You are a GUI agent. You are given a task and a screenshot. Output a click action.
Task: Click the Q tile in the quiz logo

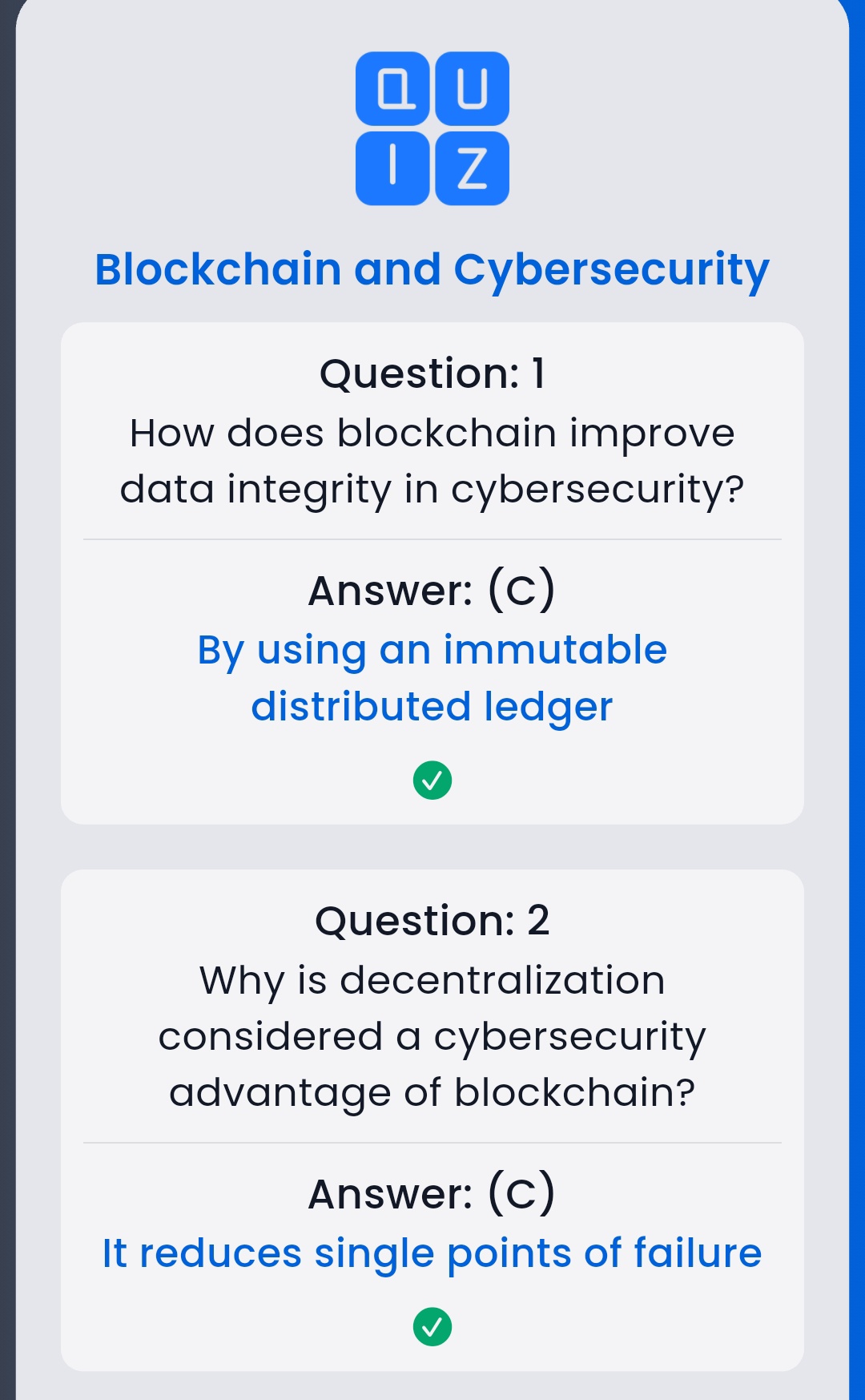pos(392,89)
